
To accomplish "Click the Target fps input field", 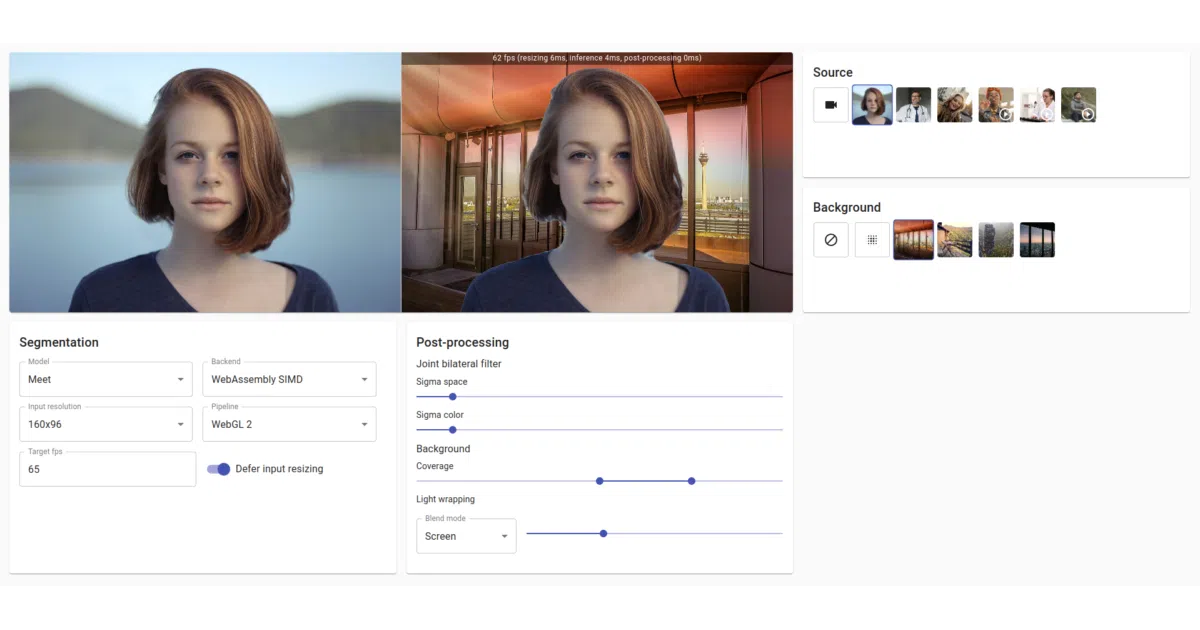I will (108, 469).
